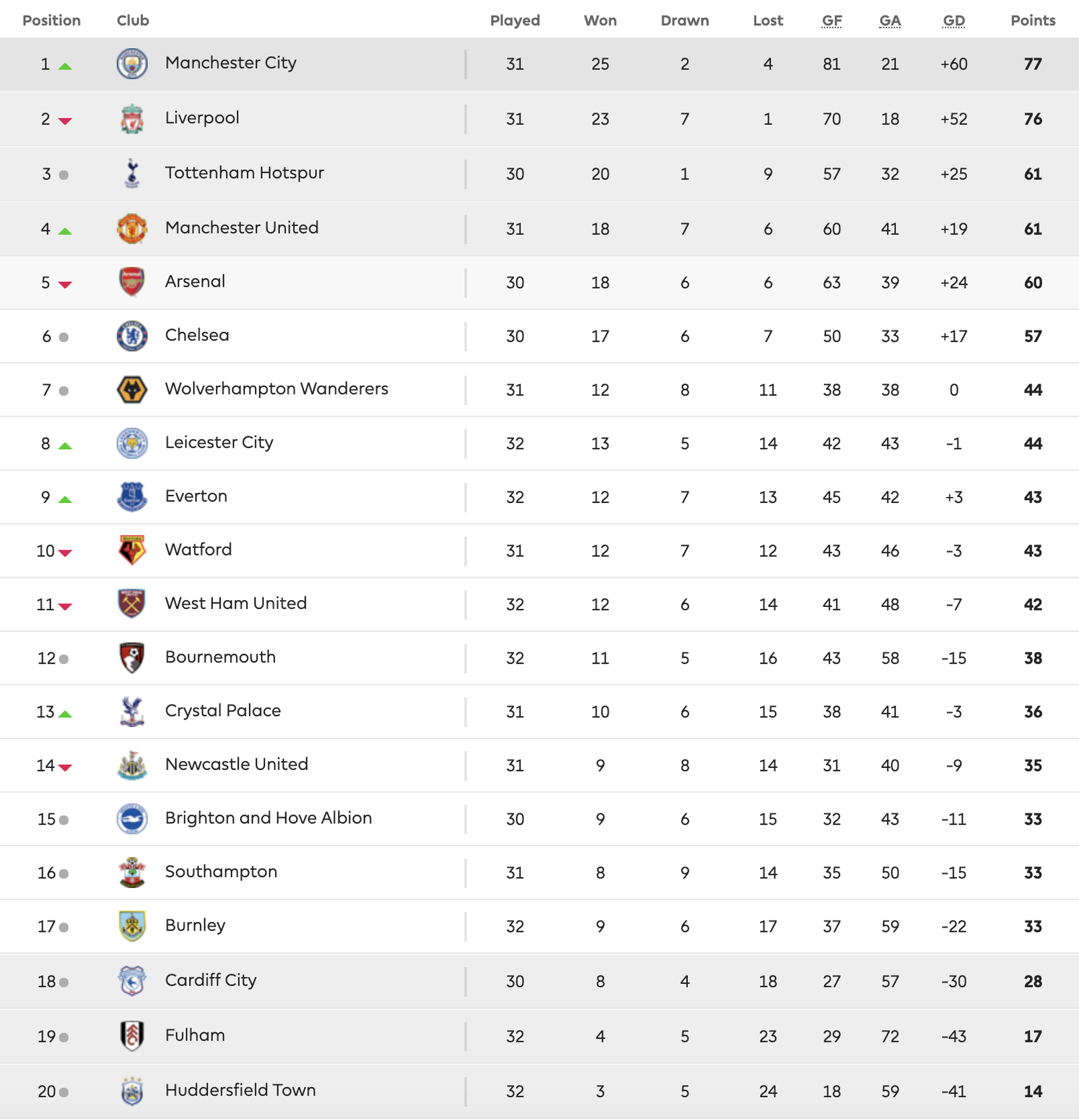Click green up arrow beside position 1
Screen dimensions: 1079x1120
(65, 66)
